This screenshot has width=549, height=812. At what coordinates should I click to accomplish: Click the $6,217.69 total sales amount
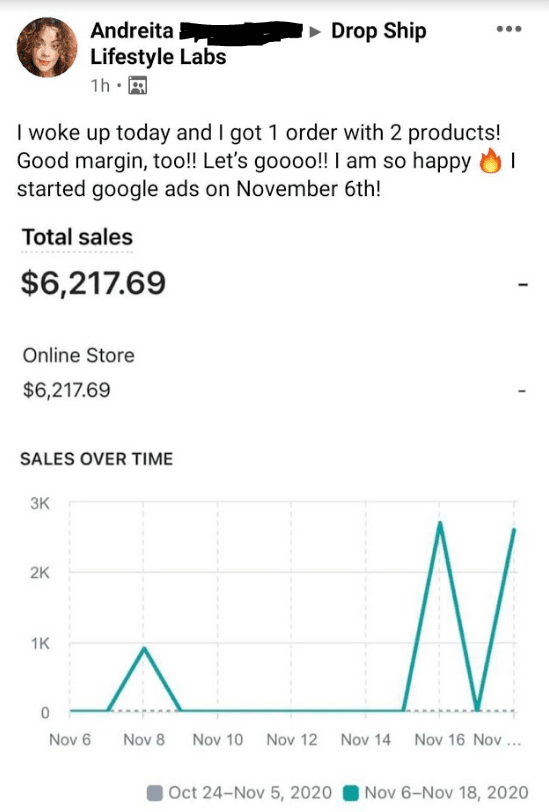pyautogui.click(x=93, y=283)
